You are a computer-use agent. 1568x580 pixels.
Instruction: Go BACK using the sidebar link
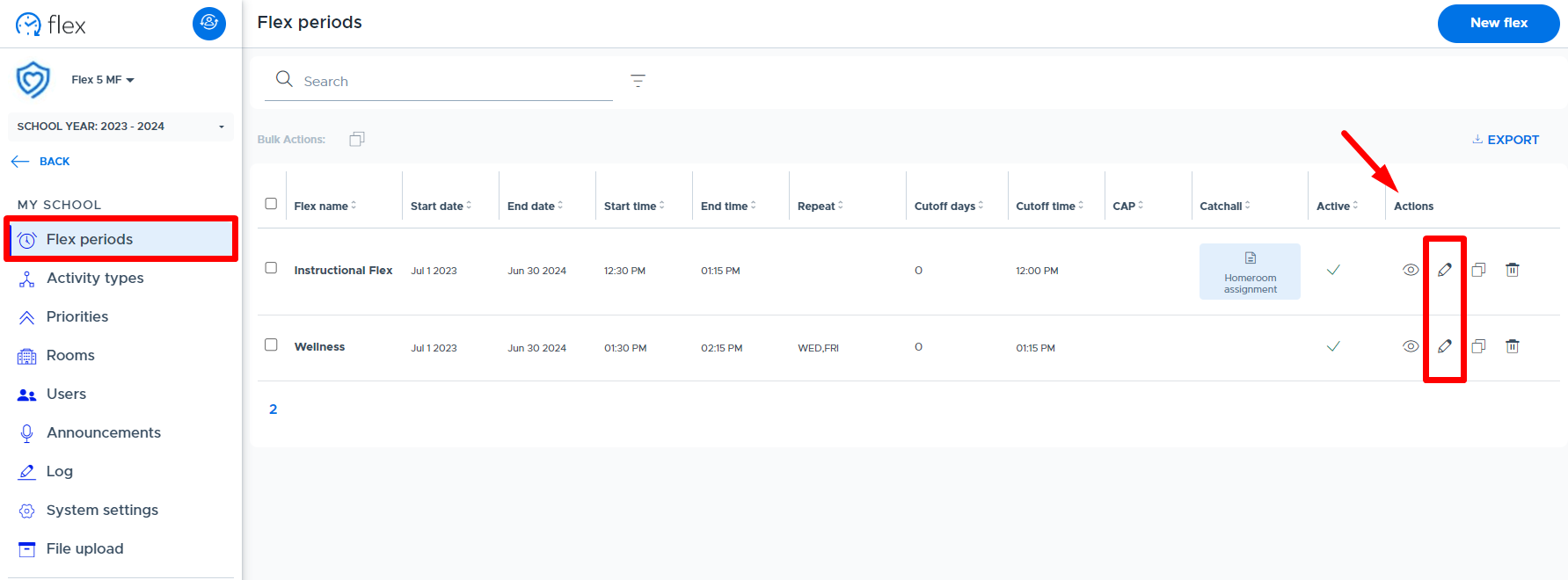40,161
